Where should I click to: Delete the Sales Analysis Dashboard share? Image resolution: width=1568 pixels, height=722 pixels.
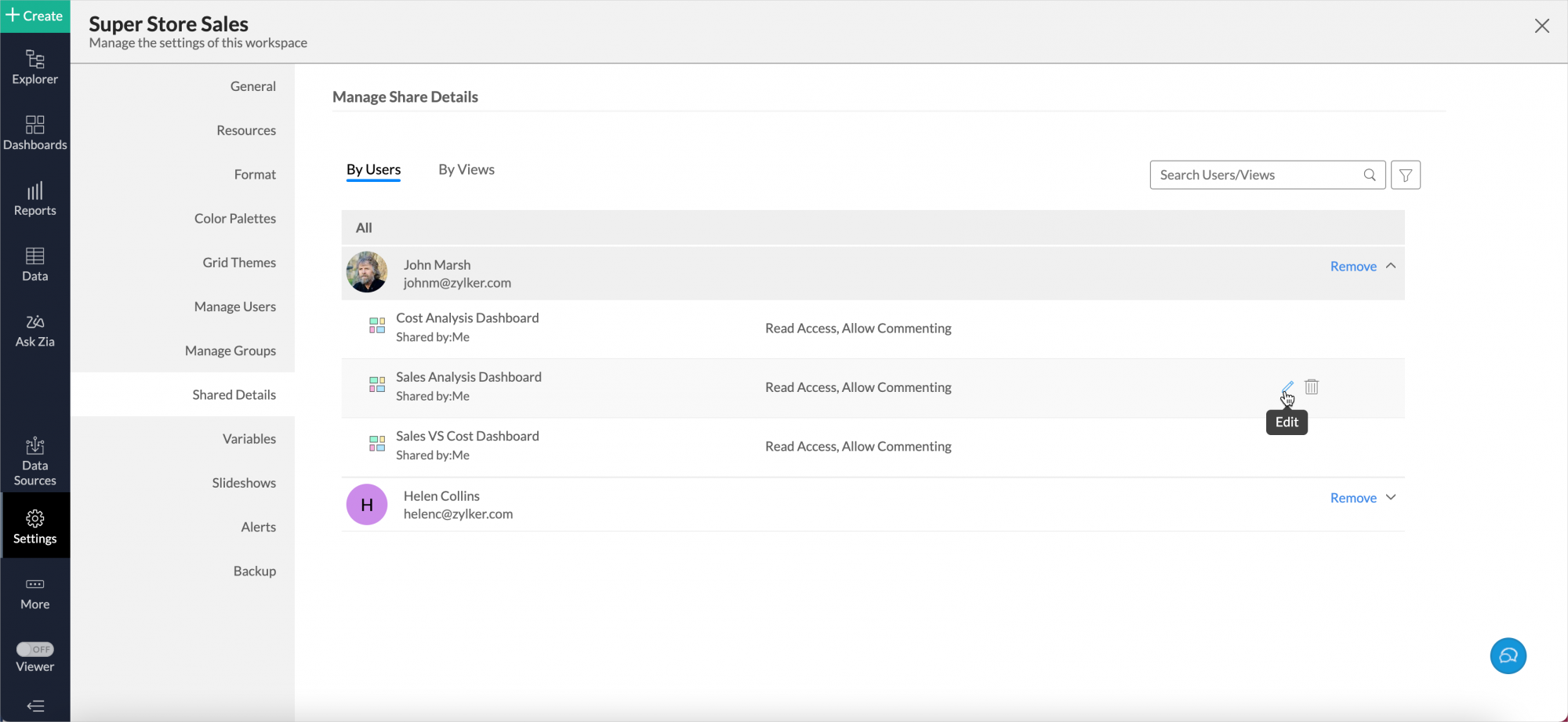(1312, 386)
